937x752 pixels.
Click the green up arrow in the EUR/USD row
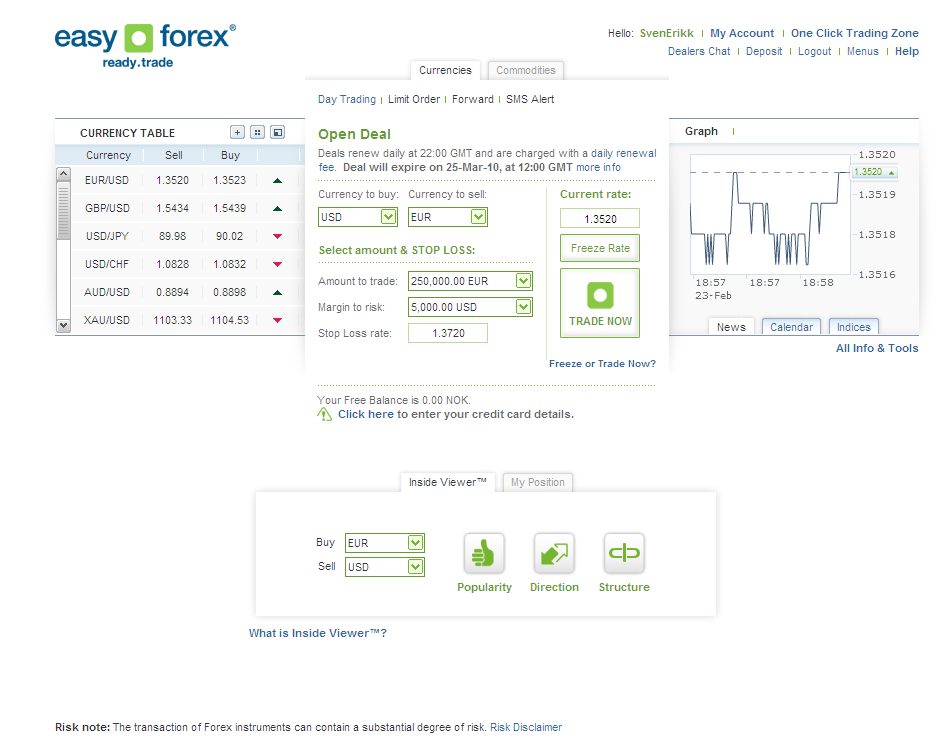tap(277, 181)
